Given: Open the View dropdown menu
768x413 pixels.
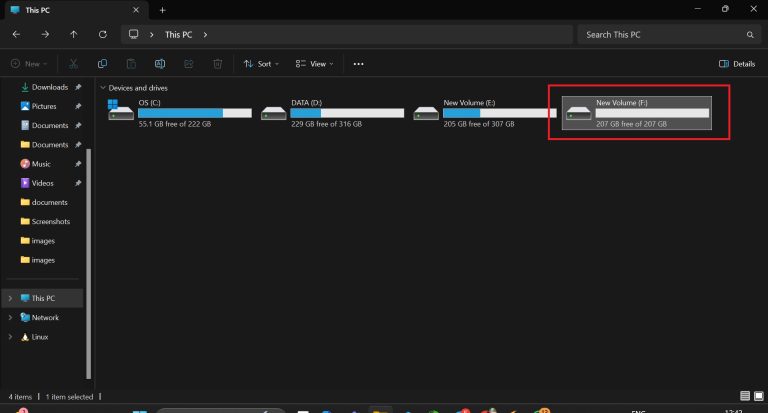Looking at the screenshot, I should (x=314, y=64).
